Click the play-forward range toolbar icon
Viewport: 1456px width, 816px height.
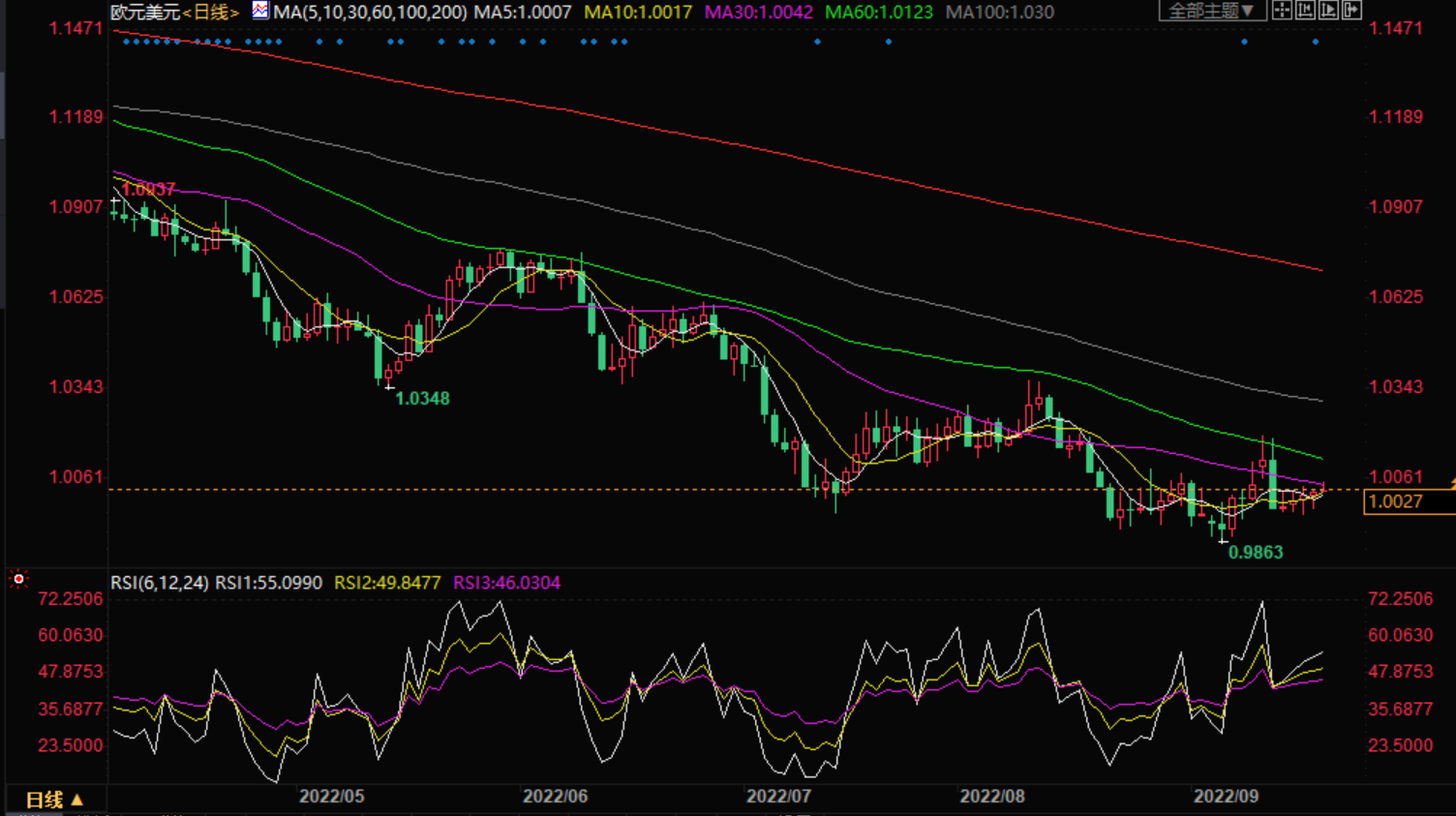click(x=1328, y=11)
